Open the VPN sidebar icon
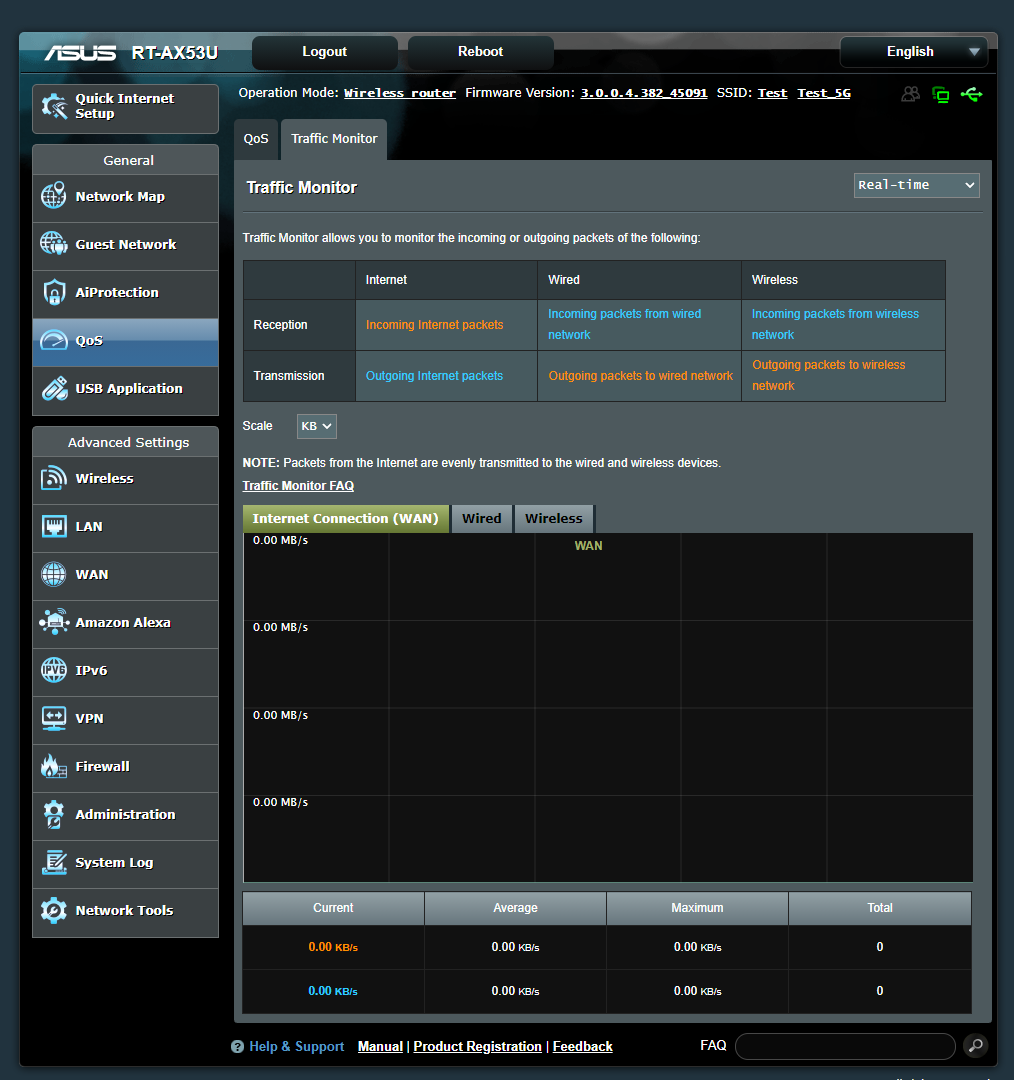1014x1080 pixels. click(x=53, y=718)
